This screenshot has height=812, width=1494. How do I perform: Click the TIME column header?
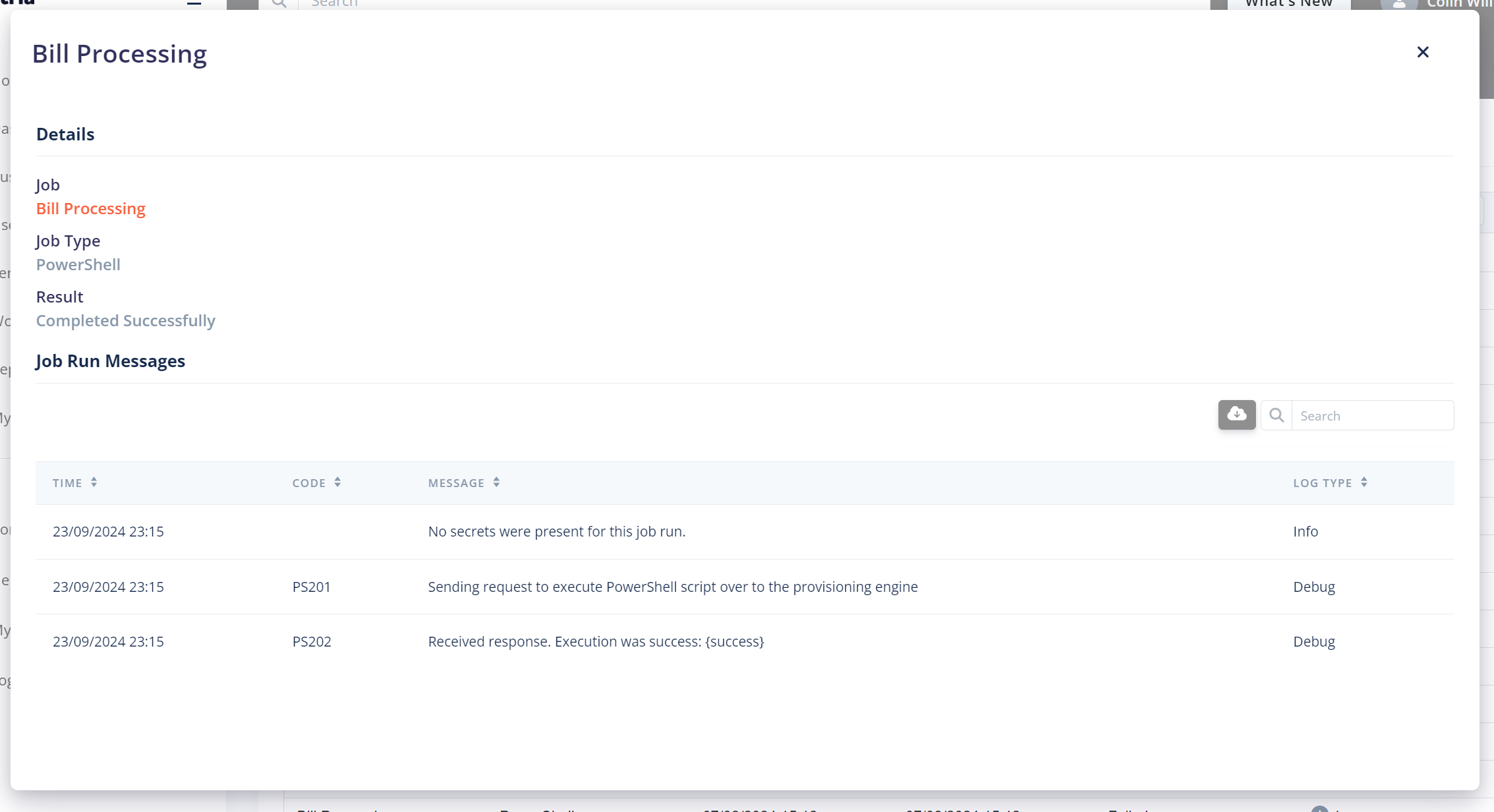click(x=67, y=483)
